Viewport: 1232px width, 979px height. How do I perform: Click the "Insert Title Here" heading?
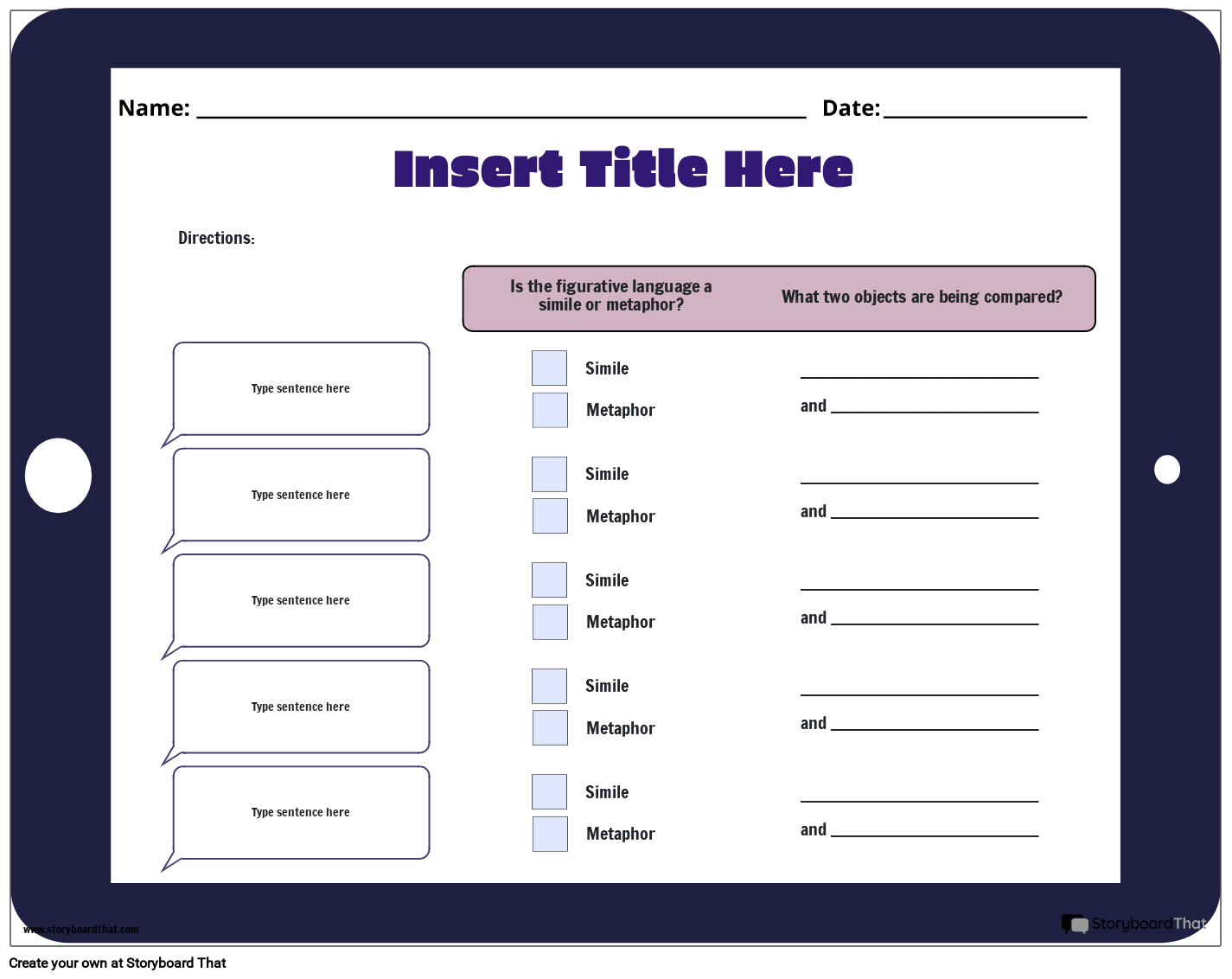[622, 169]
